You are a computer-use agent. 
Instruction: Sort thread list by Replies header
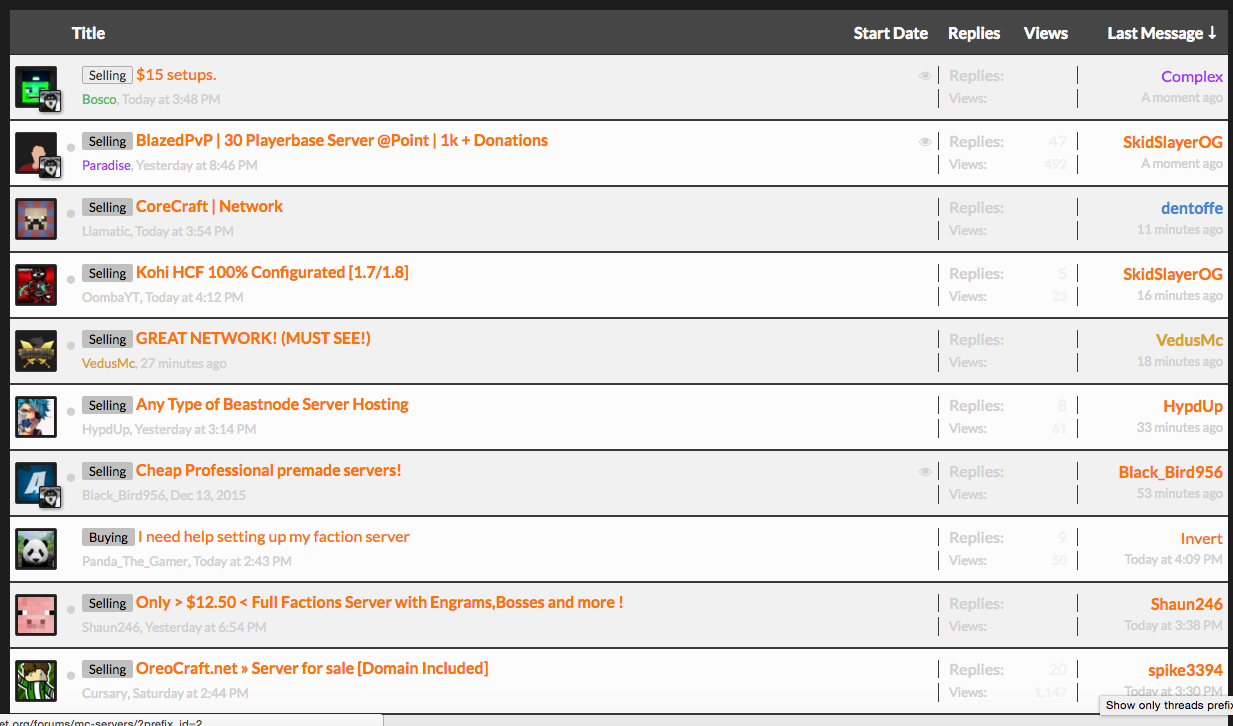(x=974, y=33)
